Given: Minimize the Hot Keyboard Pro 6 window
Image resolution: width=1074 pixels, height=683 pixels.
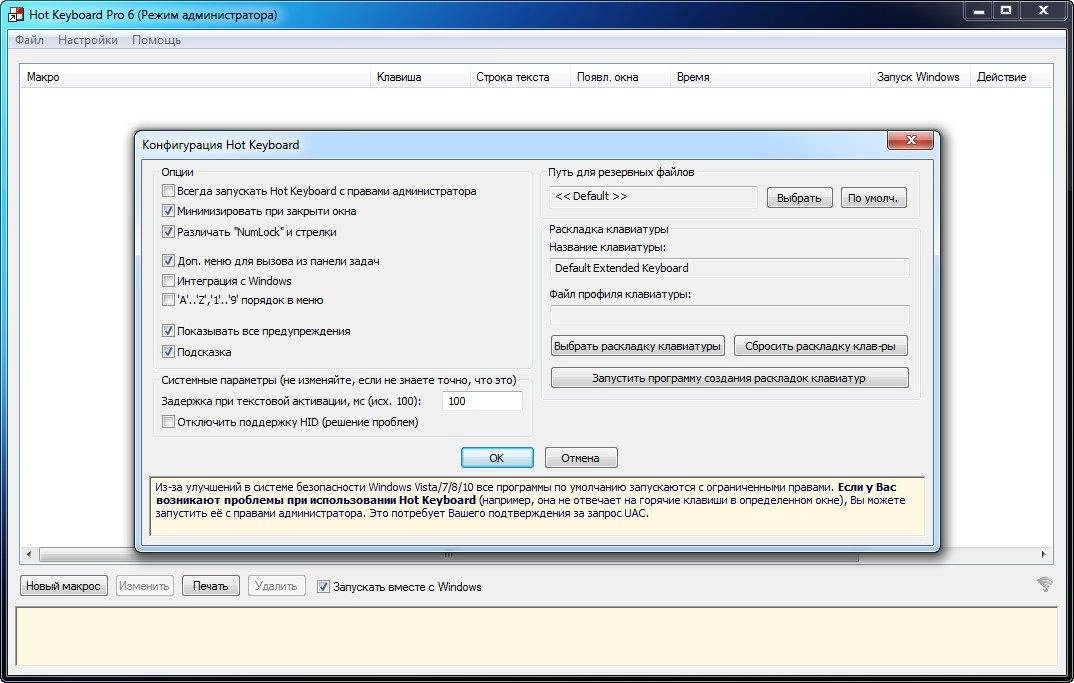Looking at the screenshot, I should [978, 10].
